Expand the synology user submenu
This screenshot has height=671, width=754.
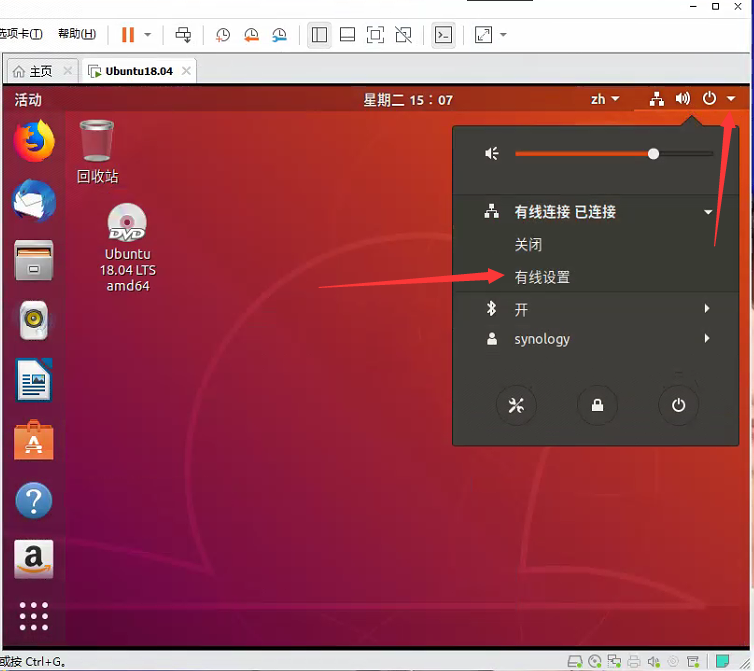click(596, 339)
